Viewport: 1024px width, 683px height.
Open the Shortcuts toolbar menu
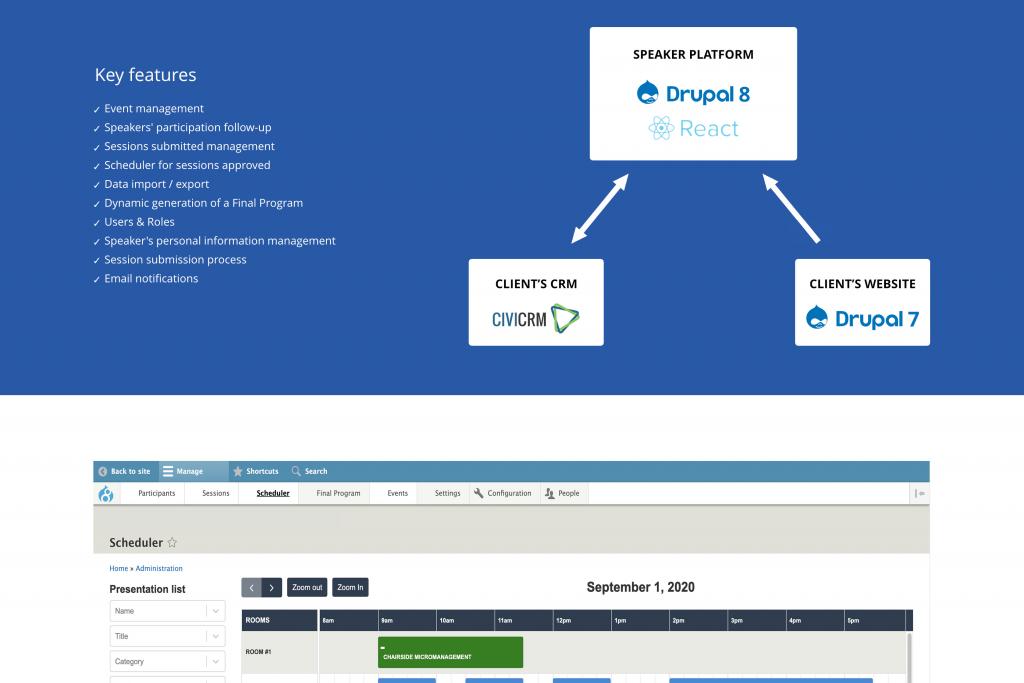coord(256,471)
